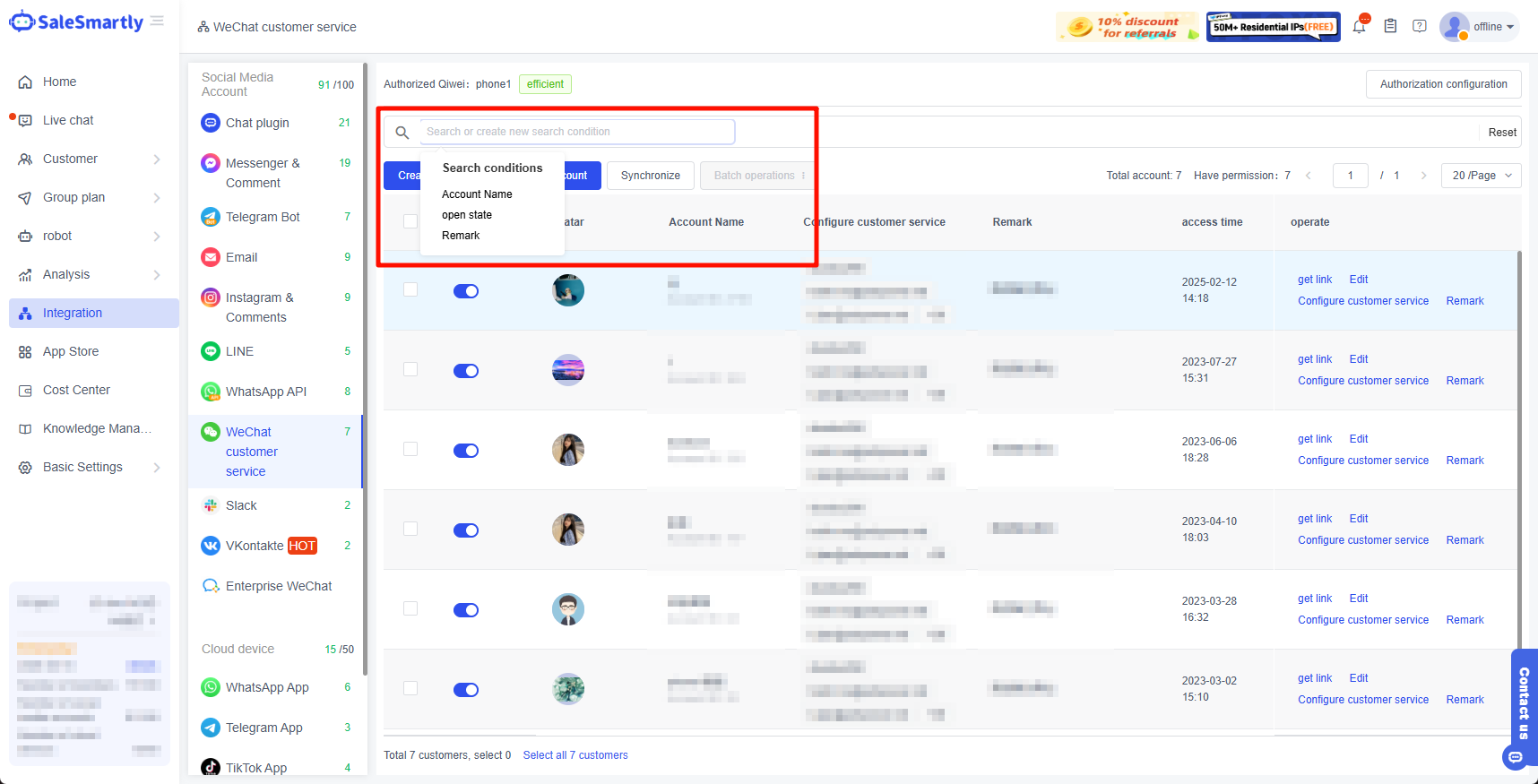Open the notification bell icon
Viewport: 1538px width, 784px height.
(1359, 27)
